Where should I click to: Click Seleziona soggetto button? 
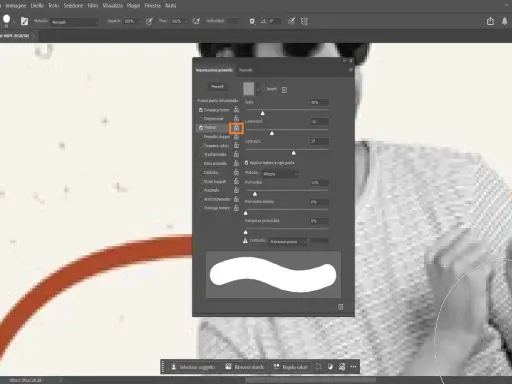click(194, 367)
